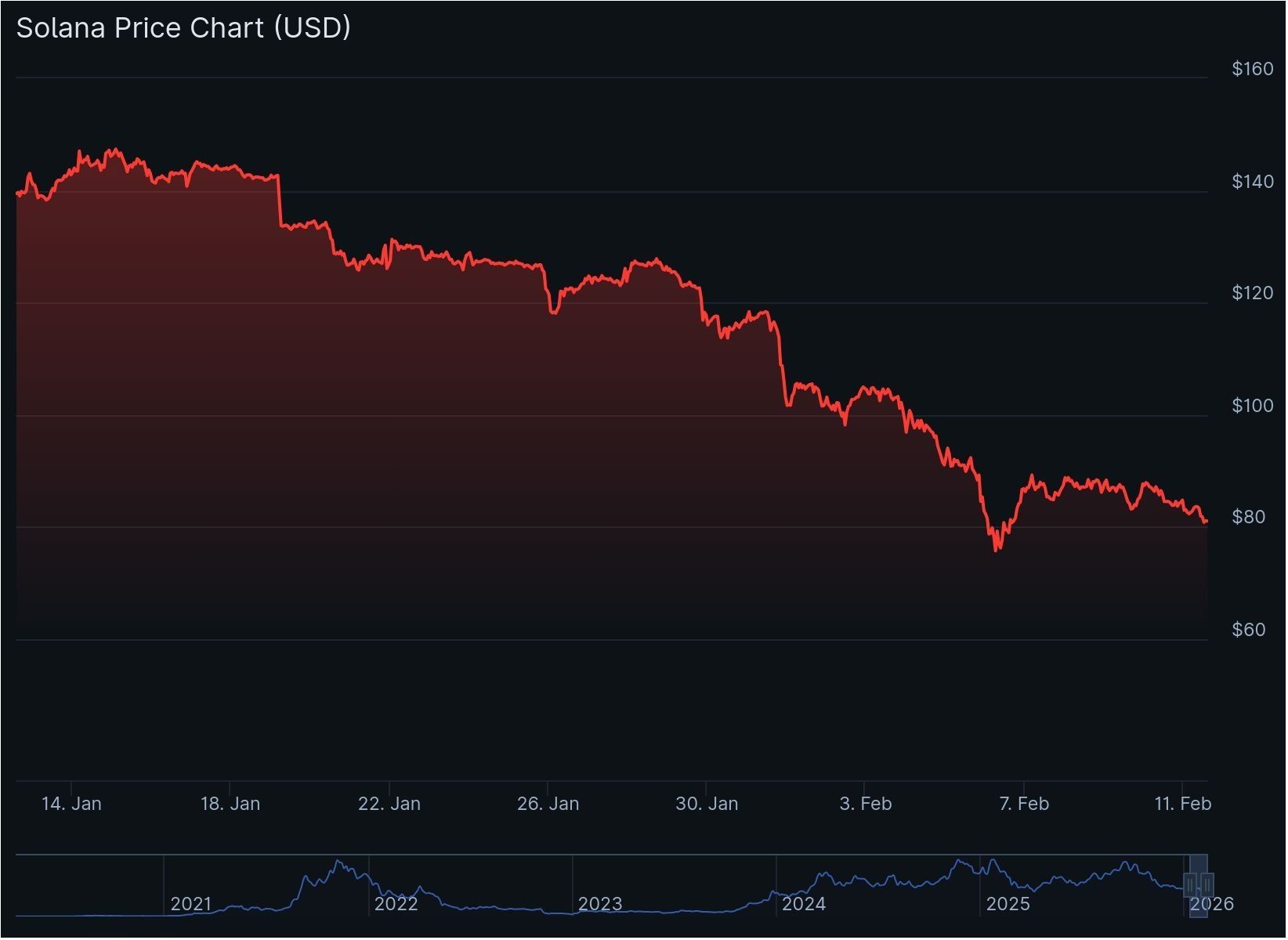Click the "26. Jan" date label
The width and height of the screenshot is (1288, 940).
point(548,804)
